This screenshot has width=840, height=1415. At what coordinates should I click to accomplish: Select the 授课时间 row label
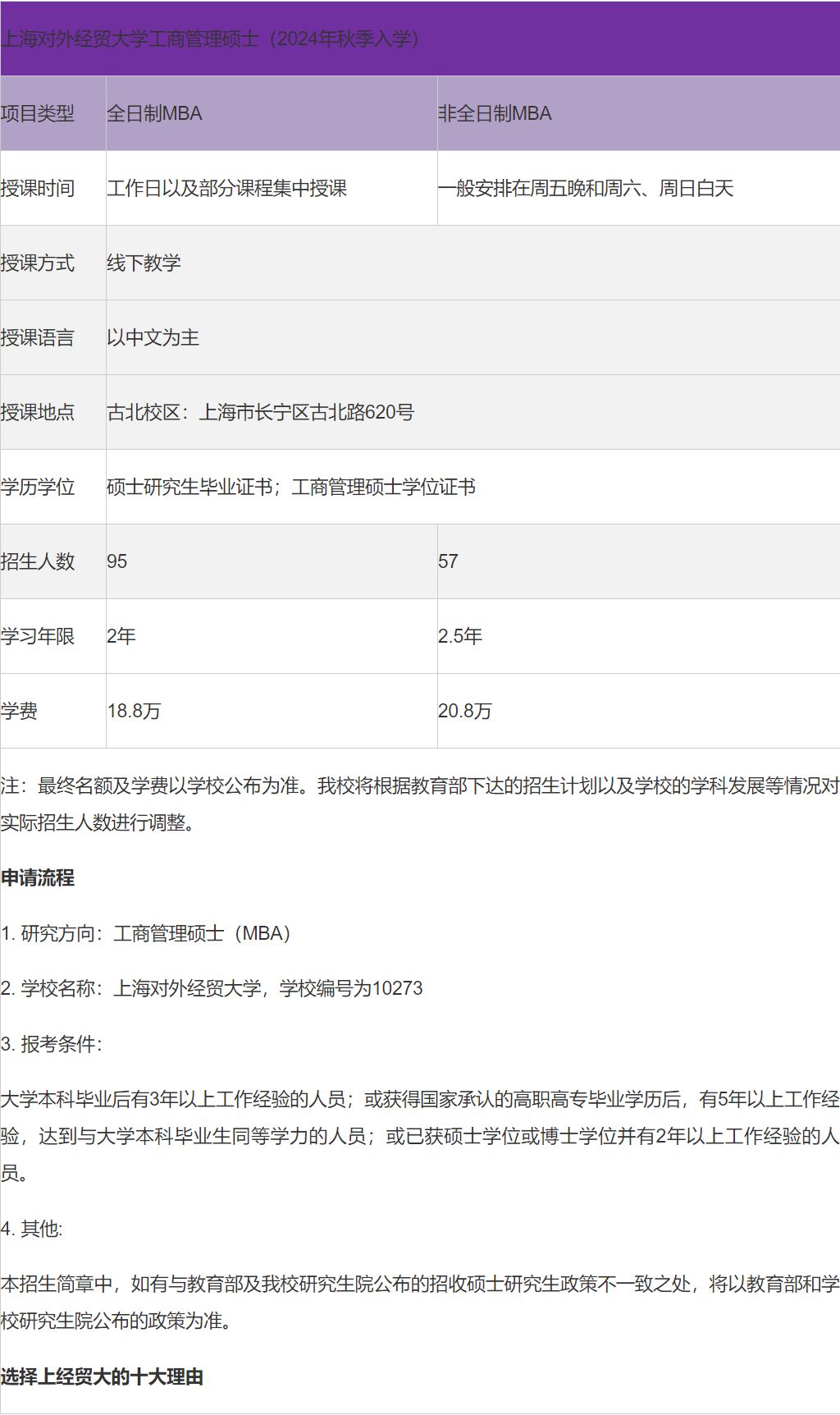tap(53, 188)
